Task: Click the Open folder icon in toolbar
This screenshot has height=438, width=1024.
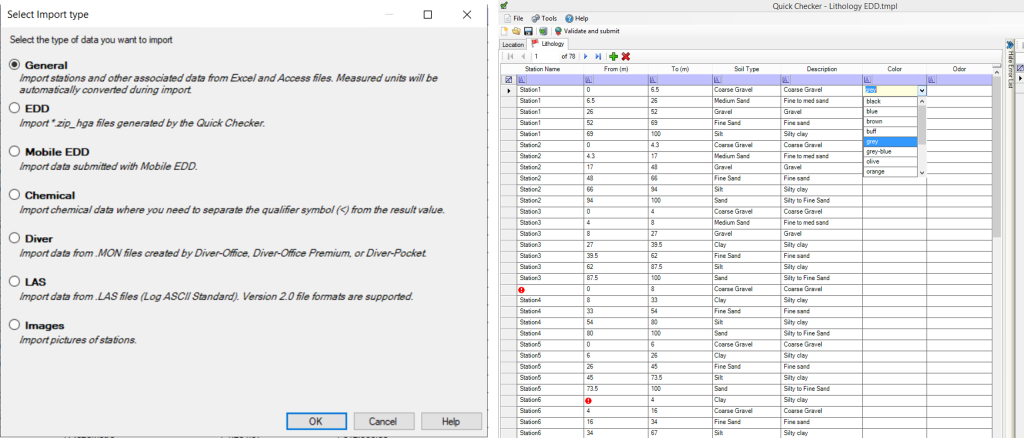Action: pyautogui.click(x=518, y=31)
